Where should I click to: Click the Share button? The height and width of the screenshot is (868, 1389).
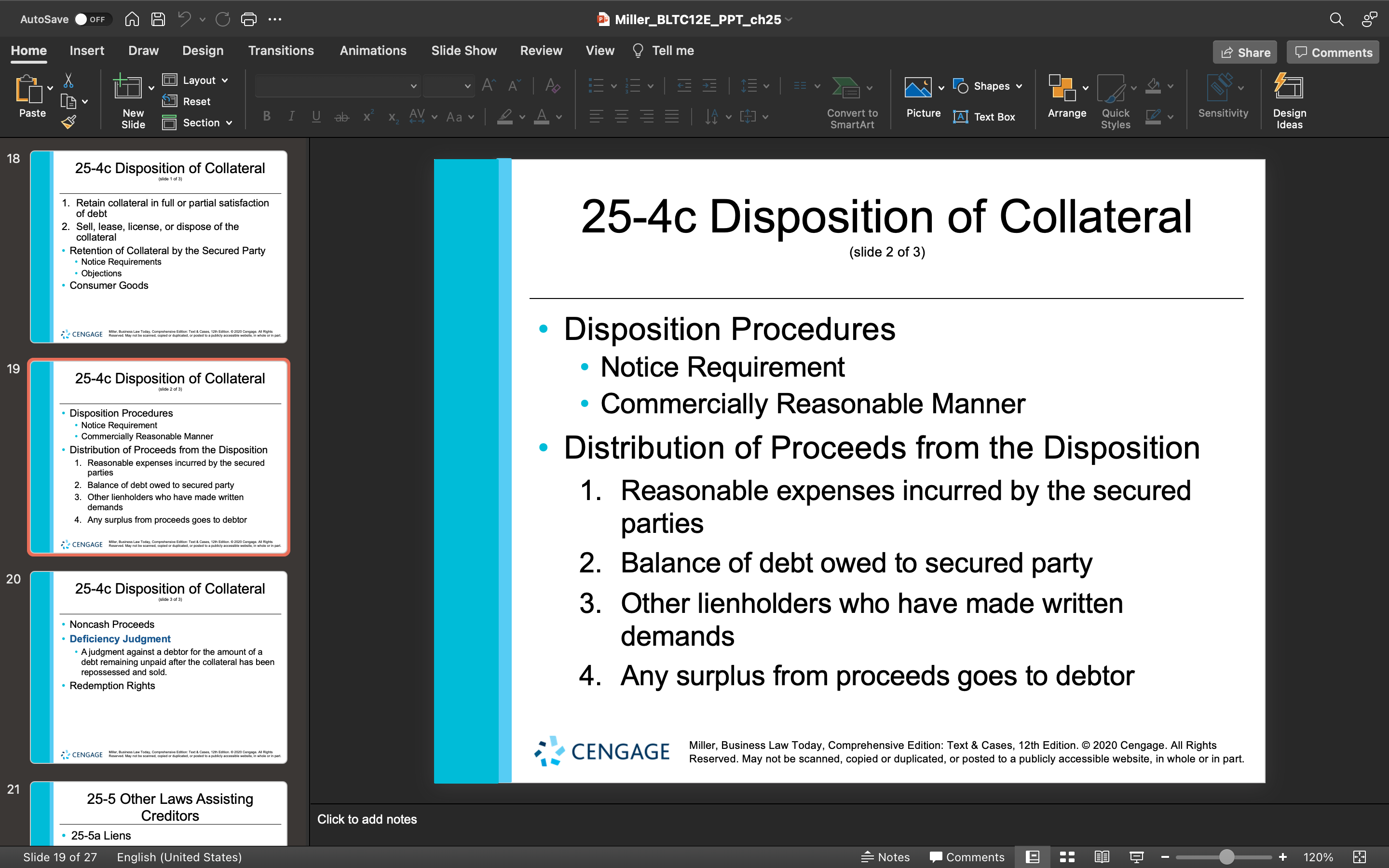click(x=1245, y=52)
